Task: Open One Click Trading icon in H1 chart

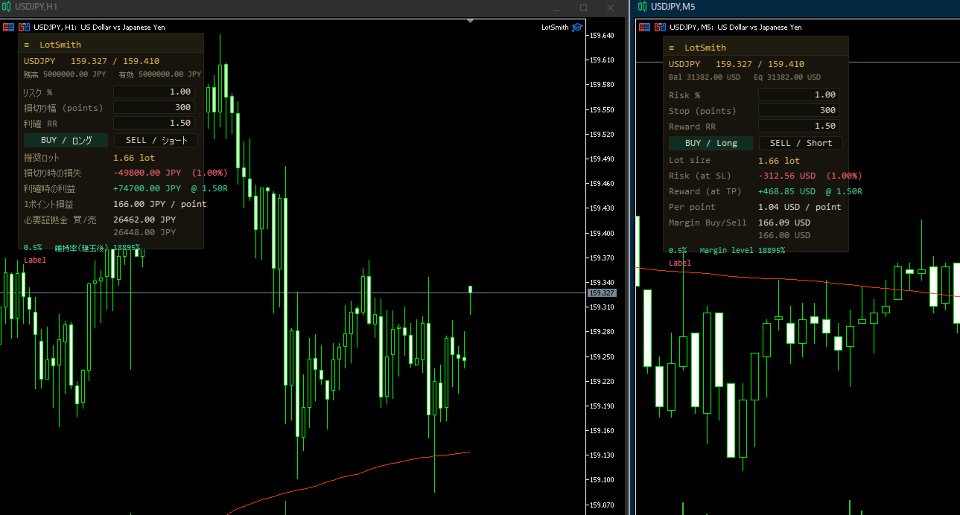Action: tap(8, 27)
